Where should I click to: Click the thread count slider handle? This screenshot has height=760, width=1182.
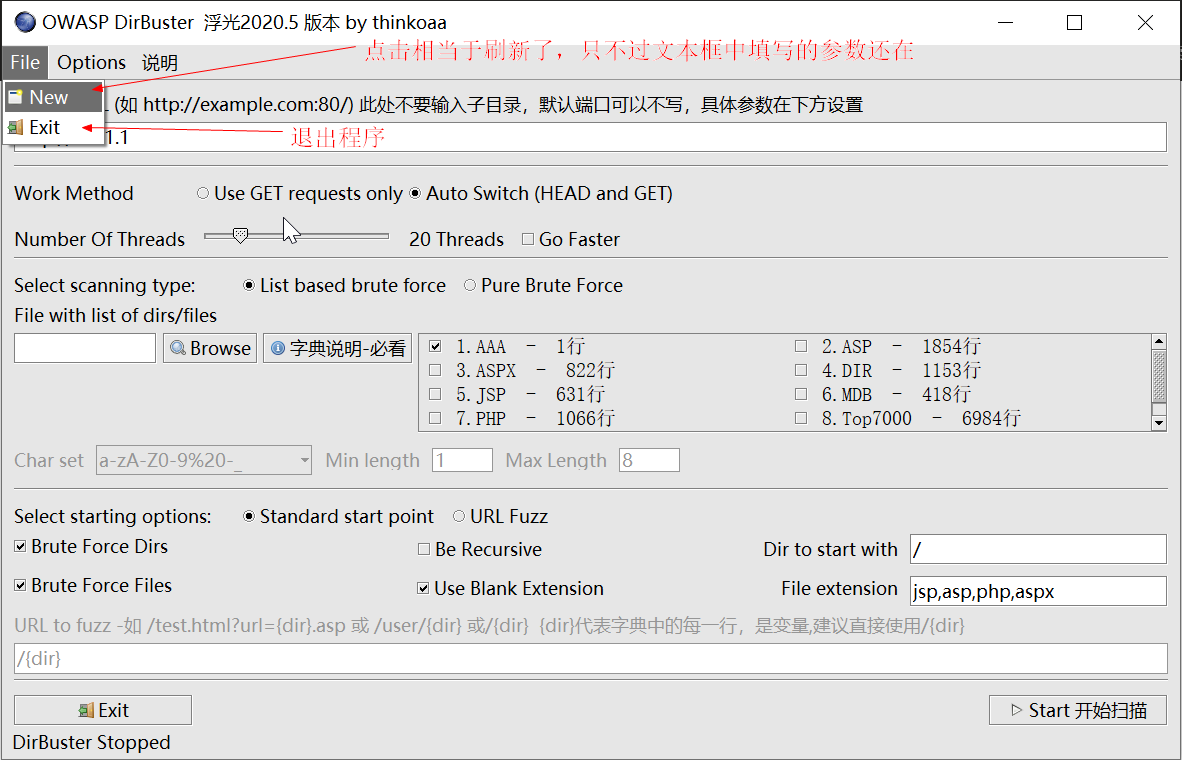(240, 236)
